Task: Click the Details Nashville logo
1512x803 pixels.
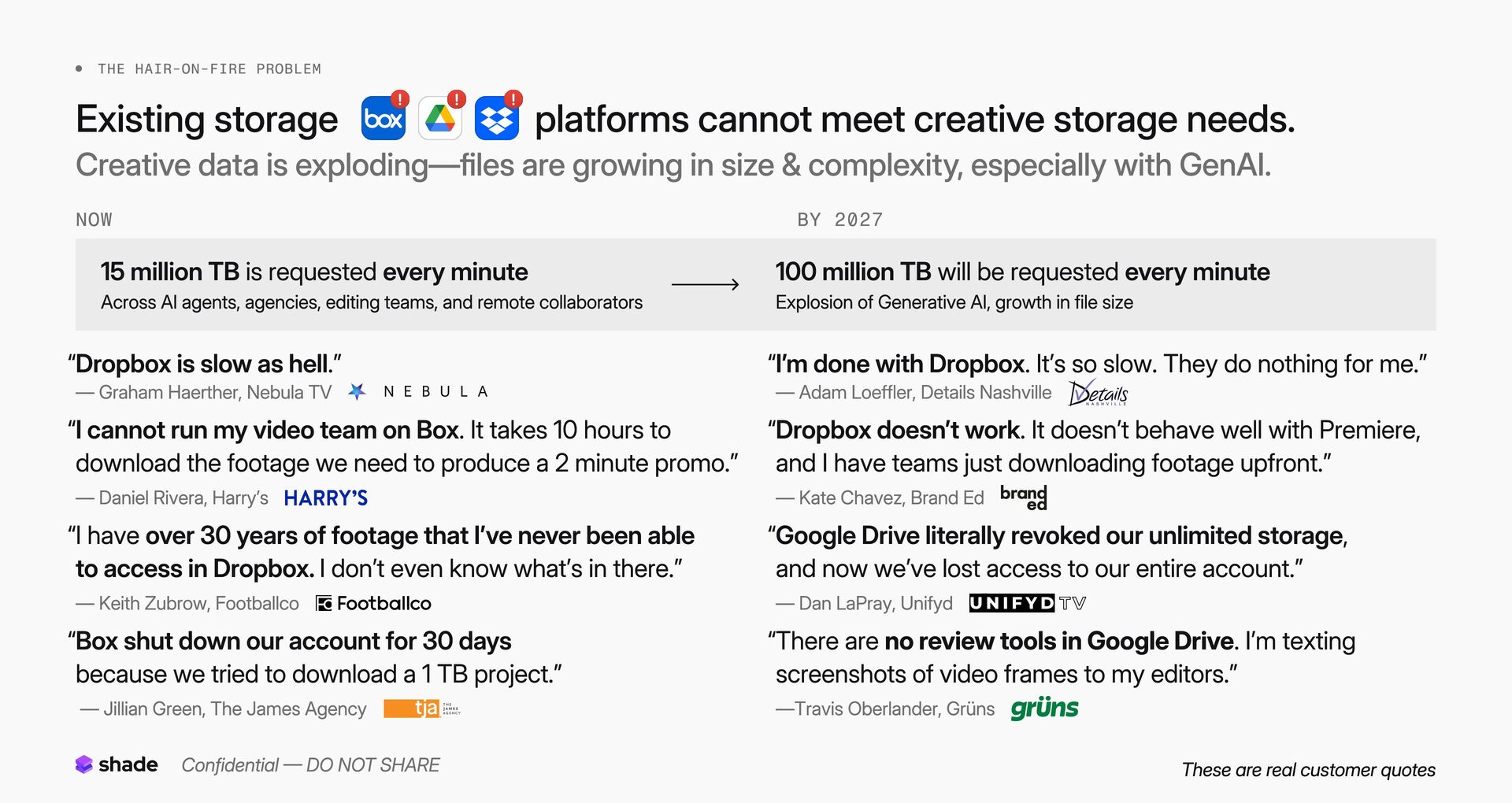Action: [x=1098, y=393]
